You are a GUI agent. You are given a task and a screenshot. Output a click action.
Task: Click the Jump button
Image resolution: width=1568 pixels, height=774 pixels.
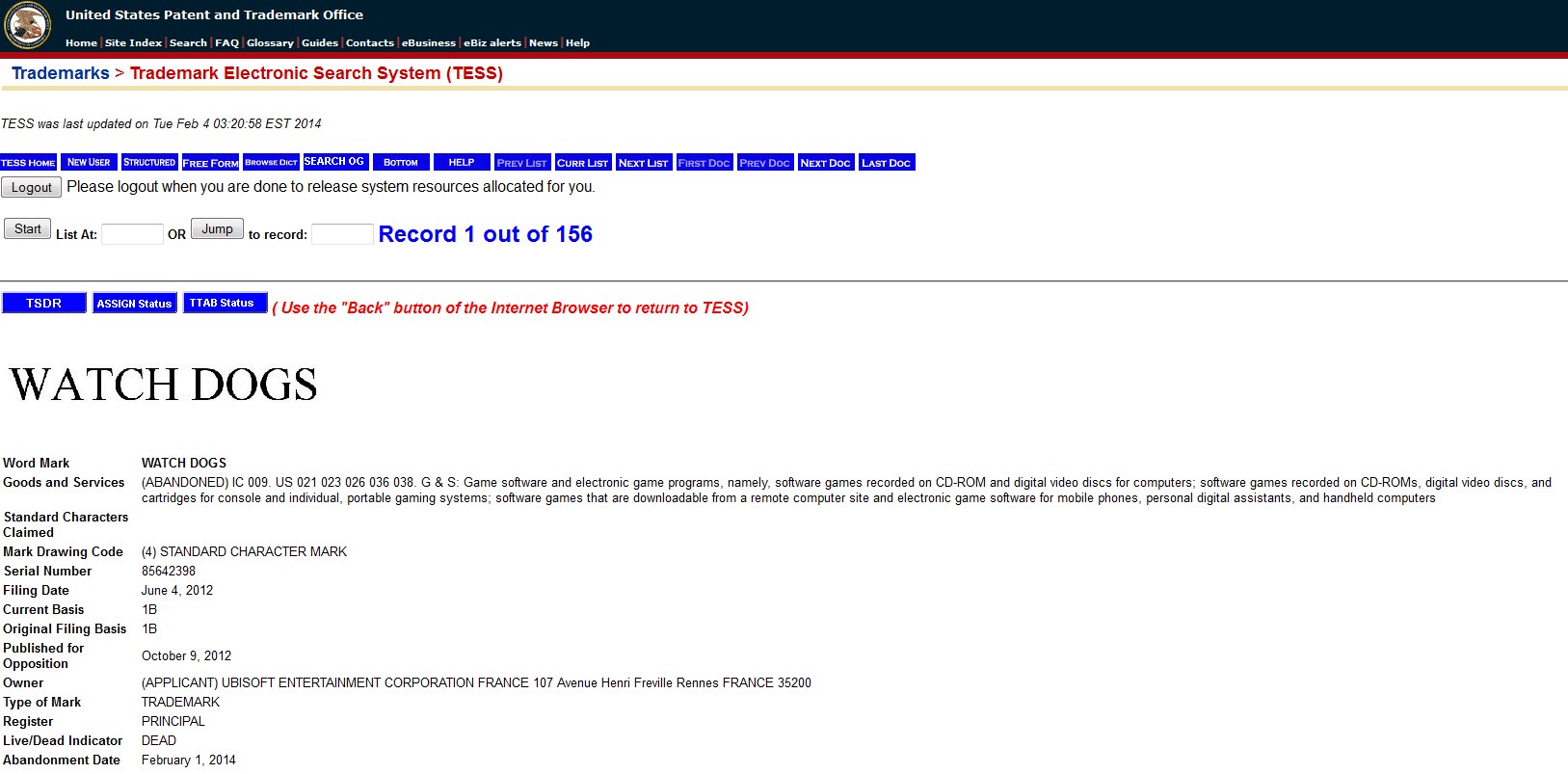[217, 228]
